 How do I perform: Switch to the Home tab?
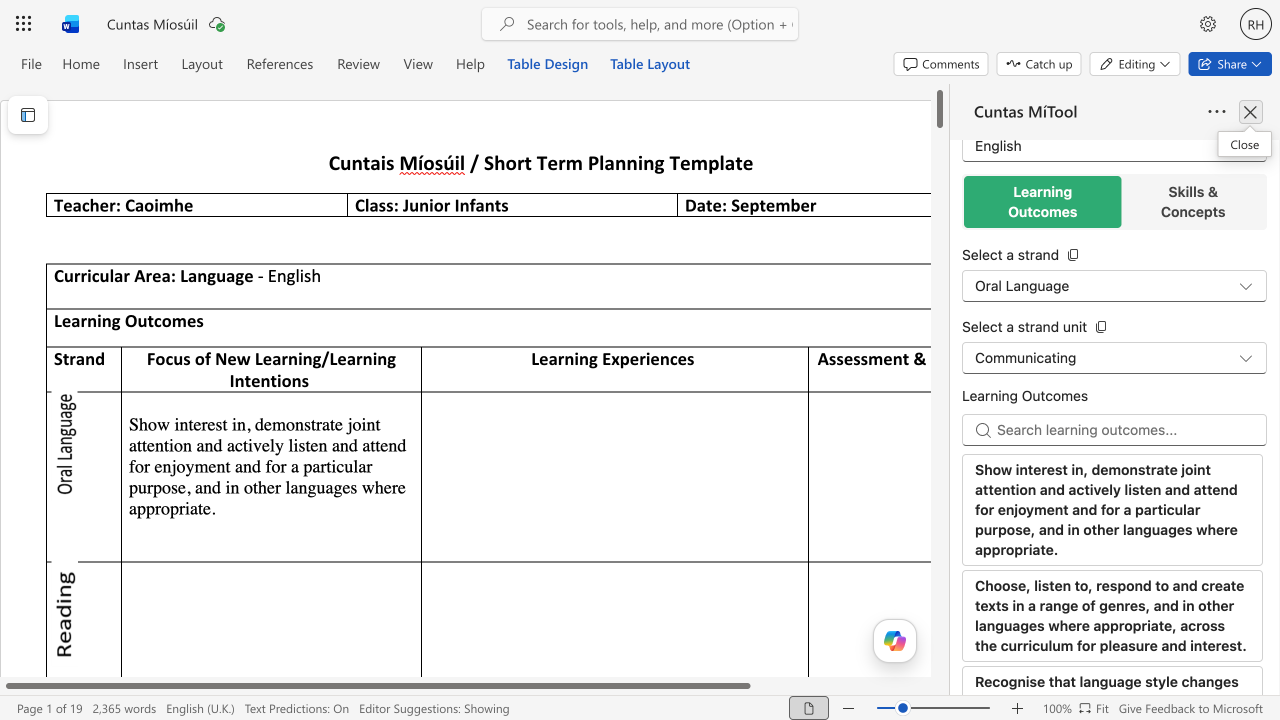coord(81,64)
